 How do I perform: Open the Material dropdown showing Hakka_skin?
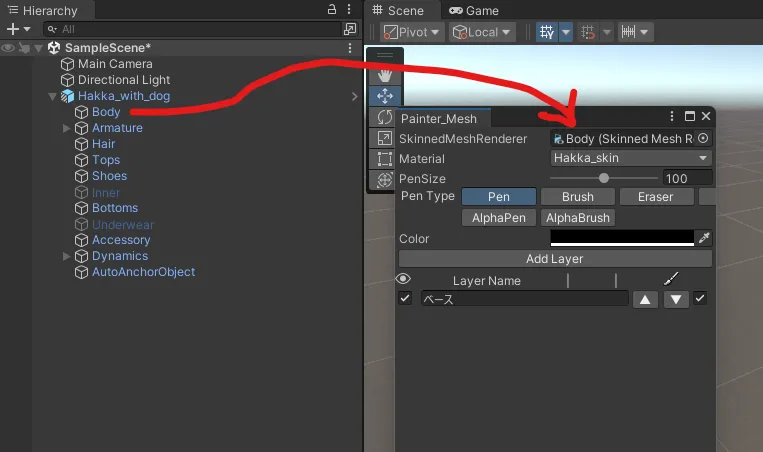[x=631, y=158]
